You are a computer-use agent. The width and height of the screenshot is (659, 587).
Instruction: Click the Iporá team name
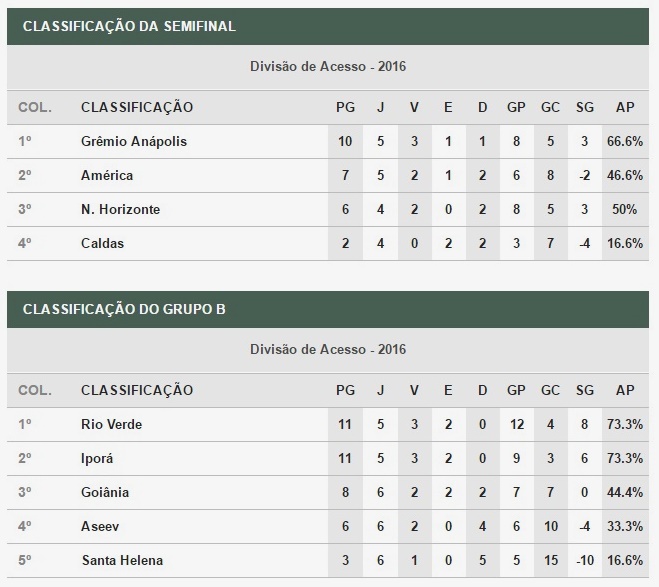coord(97,458)
